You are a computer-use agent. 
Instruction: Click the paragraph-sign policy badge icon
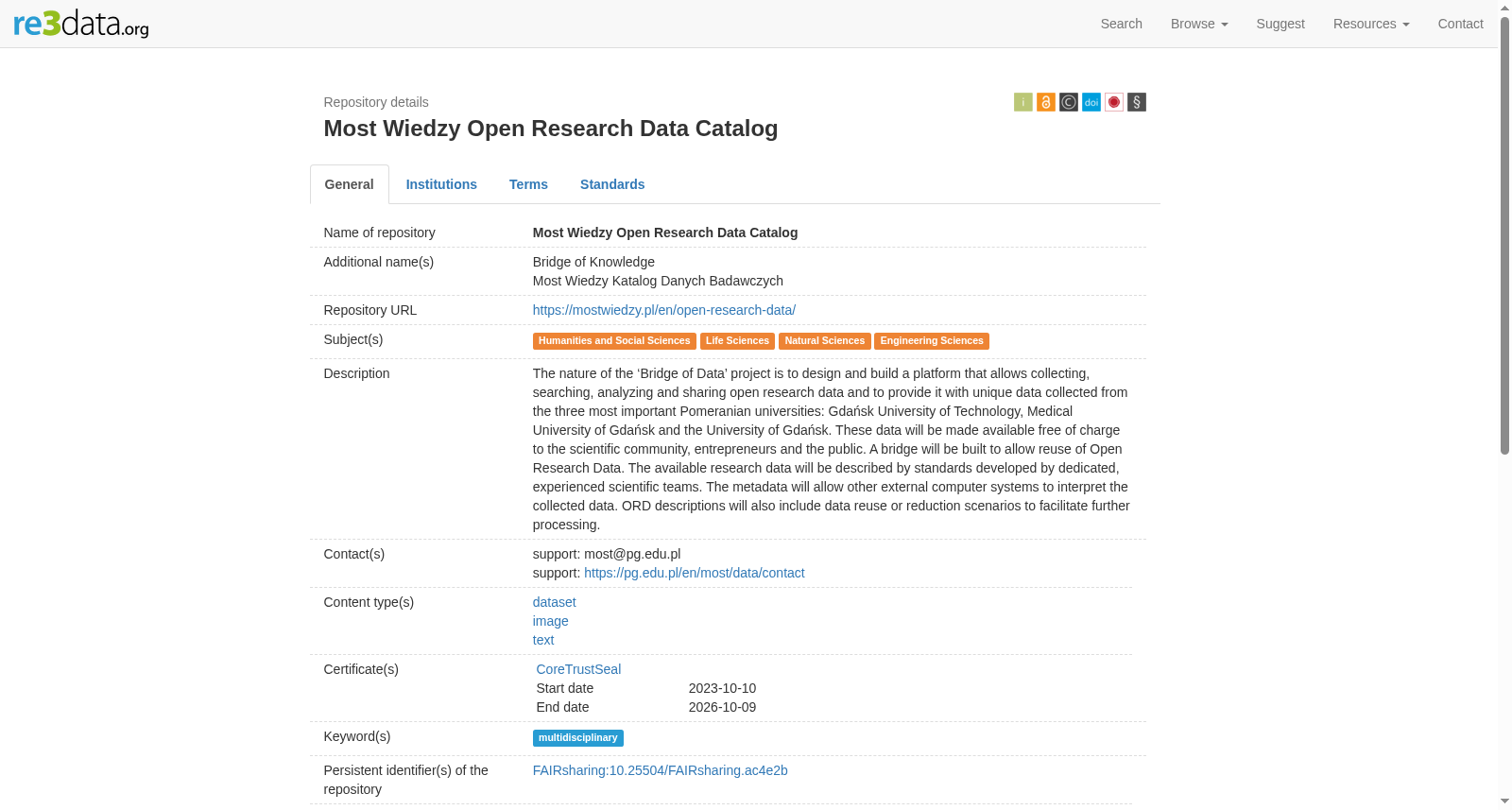click(1137, 102)
